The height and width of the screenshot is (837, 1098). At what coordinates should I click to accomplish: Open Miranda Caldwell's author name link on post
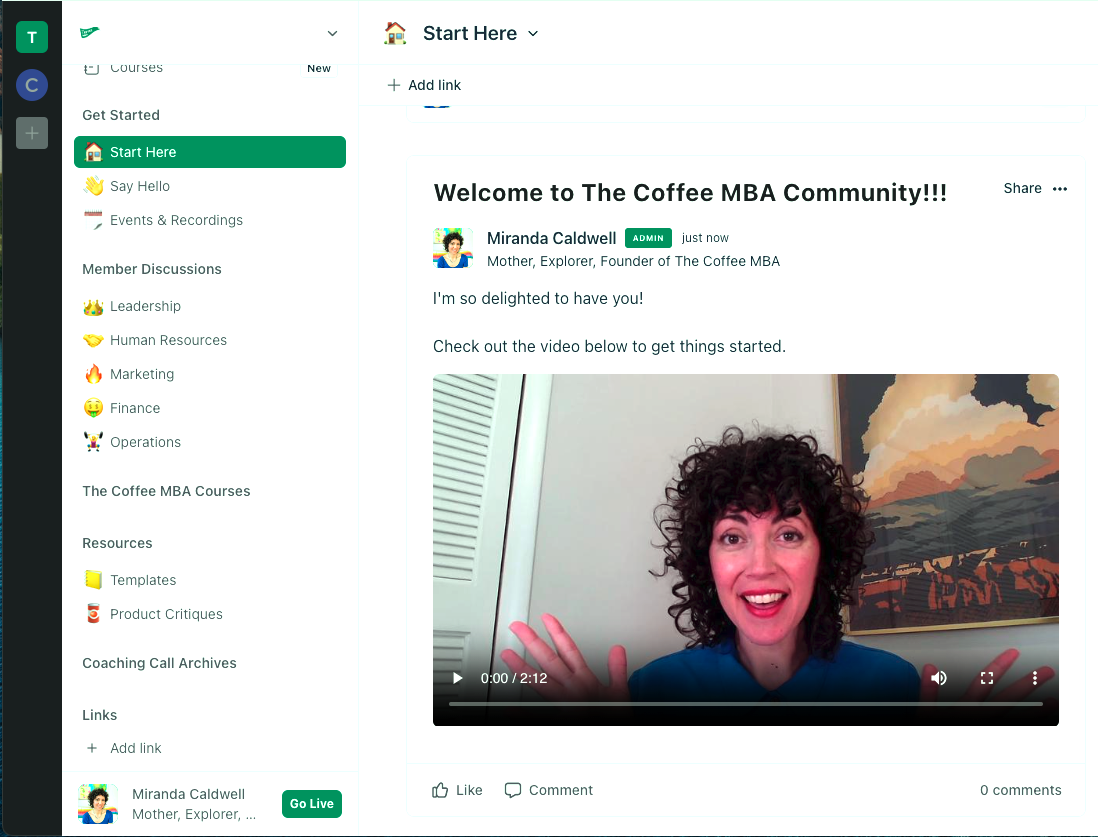pos(551,238)
